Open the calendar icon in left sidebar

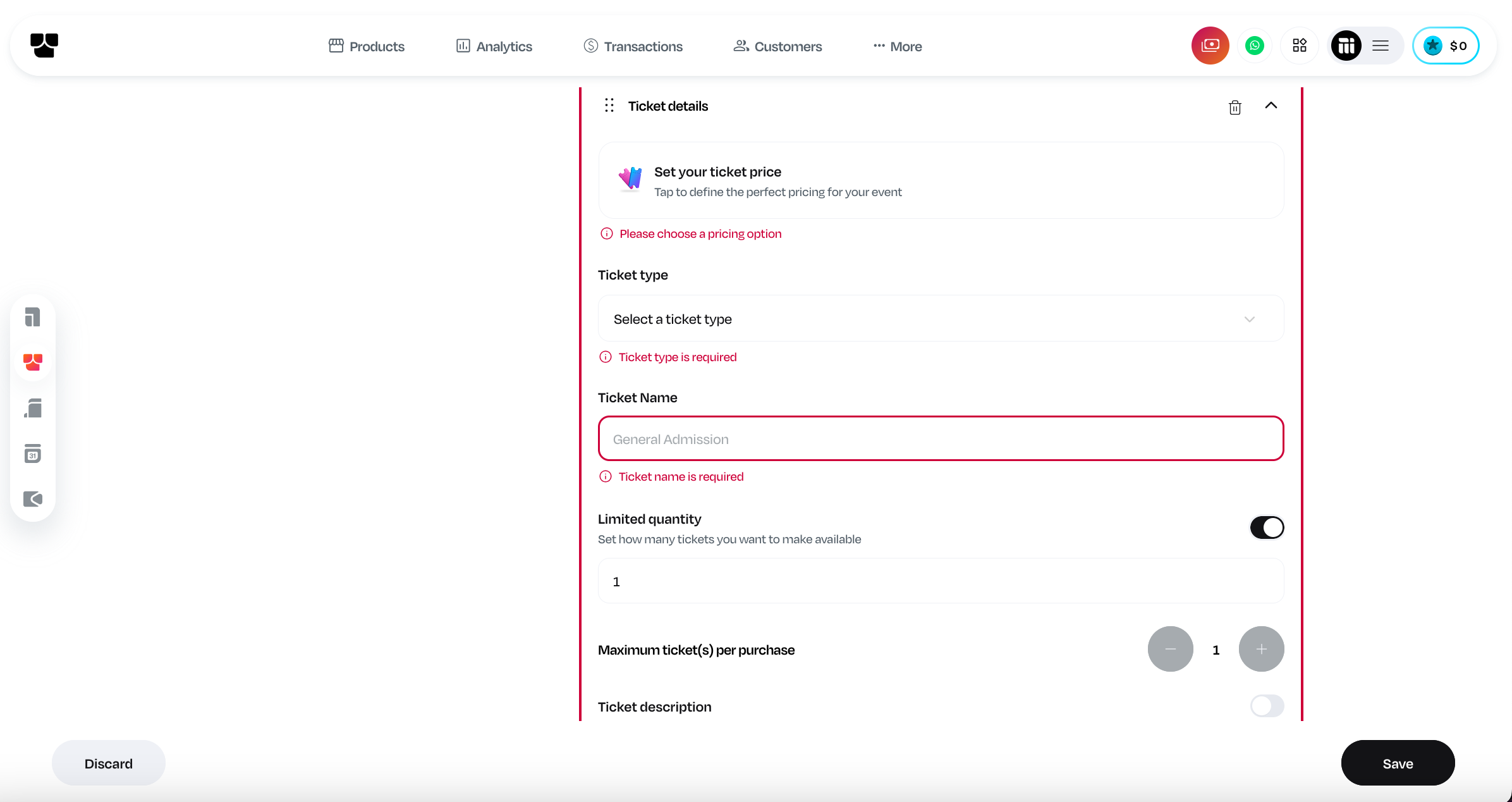[33, 453]
